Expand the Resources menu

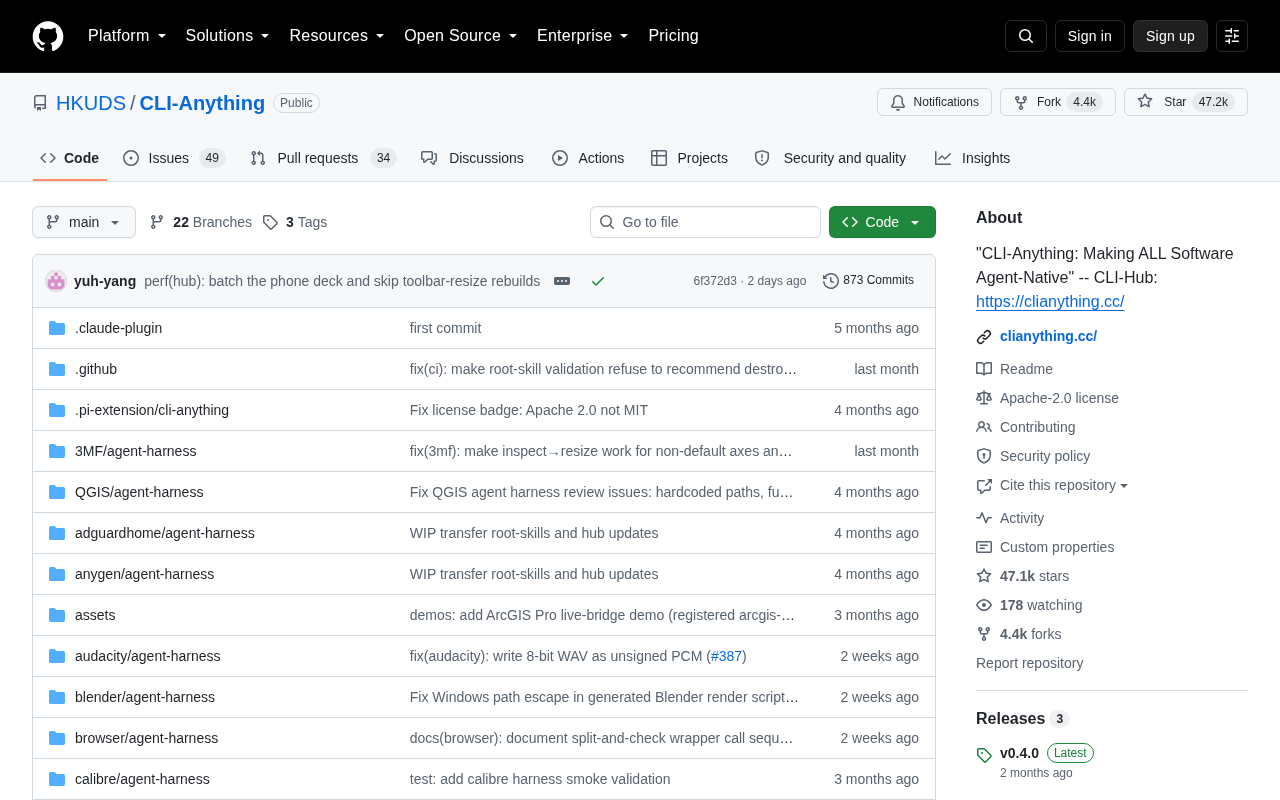(337, 36)
